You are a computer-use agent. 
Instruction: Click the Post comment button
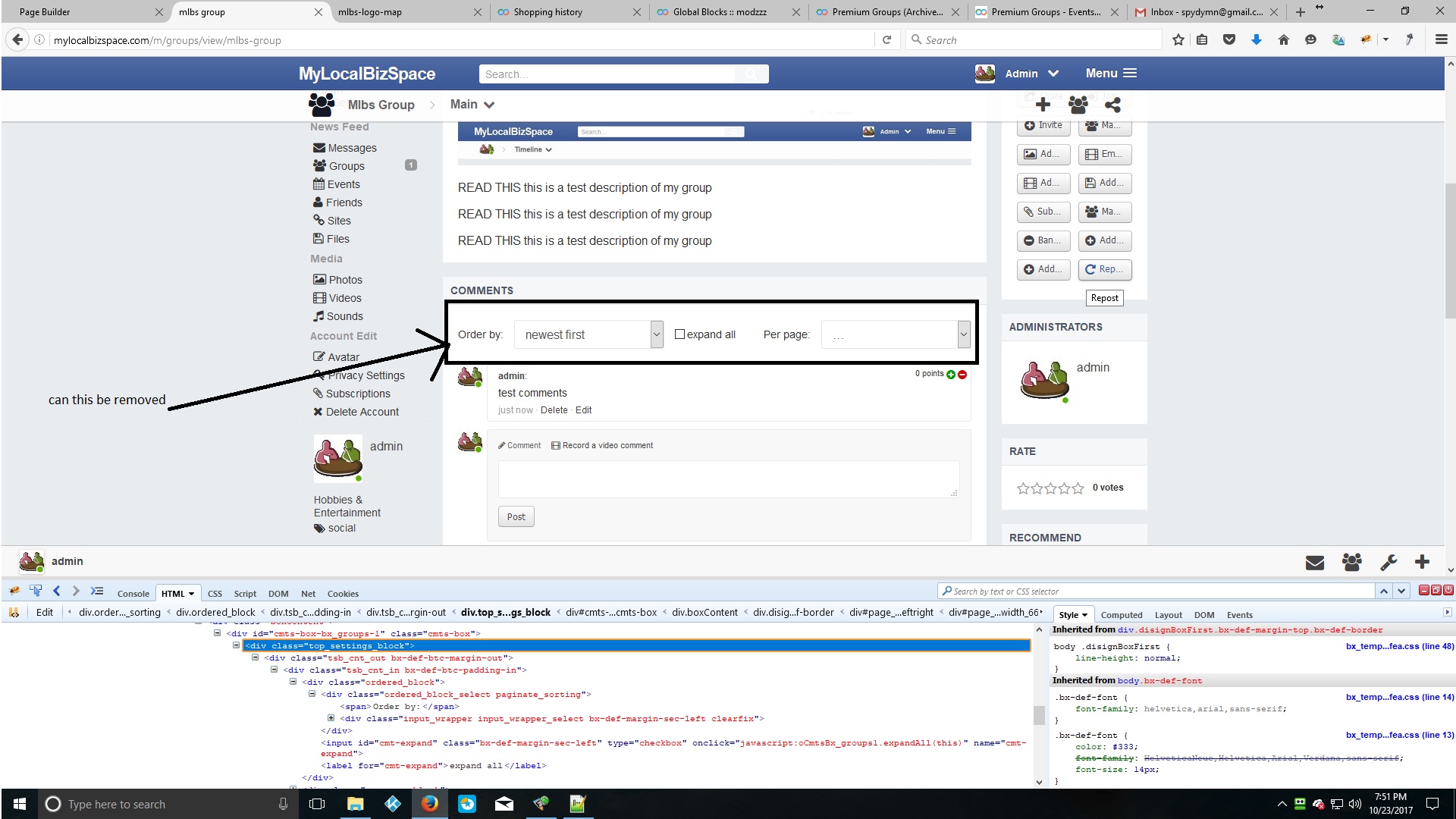pyautogui.click(x=516, y=516)
